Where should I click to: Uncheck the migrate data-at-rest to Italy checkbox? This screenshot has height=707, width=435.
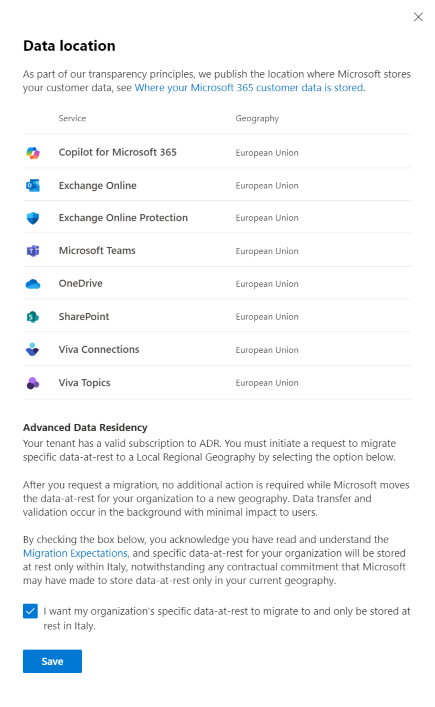click(30, 611)
